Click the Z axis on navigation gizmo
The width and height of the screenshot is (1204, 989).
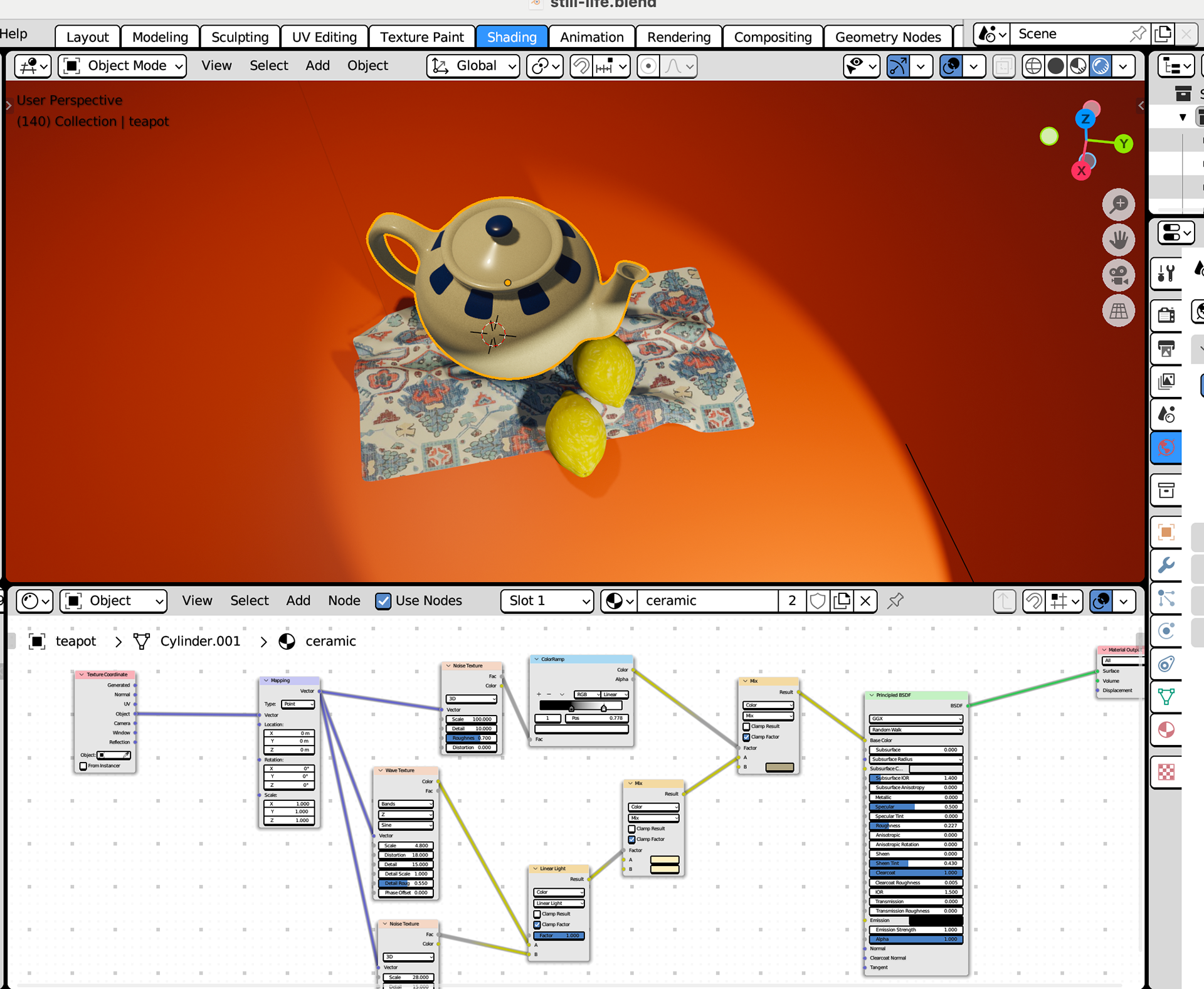[1085, 119]
